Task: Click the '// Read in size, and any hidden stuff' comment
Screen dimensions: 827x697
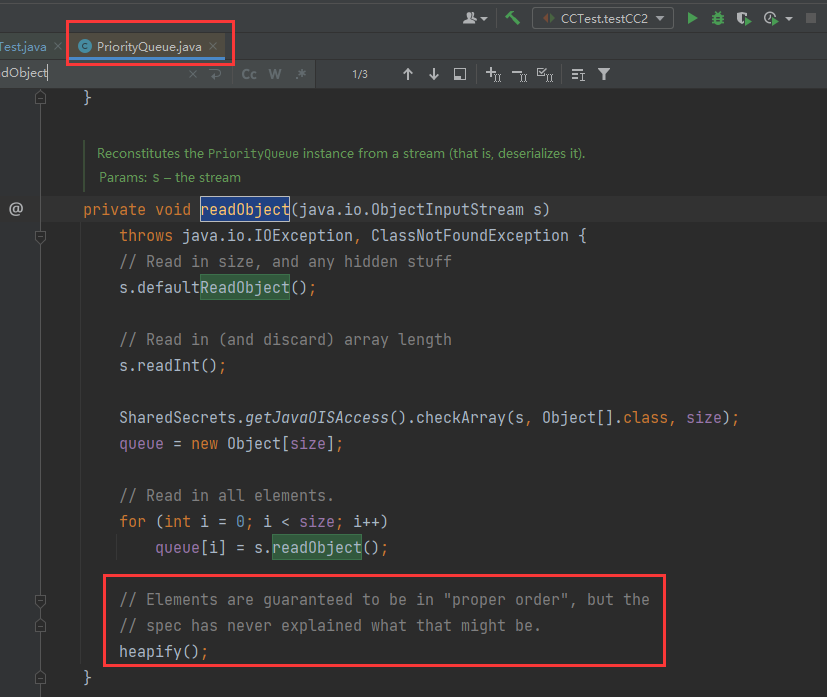Action: [285, 262]
